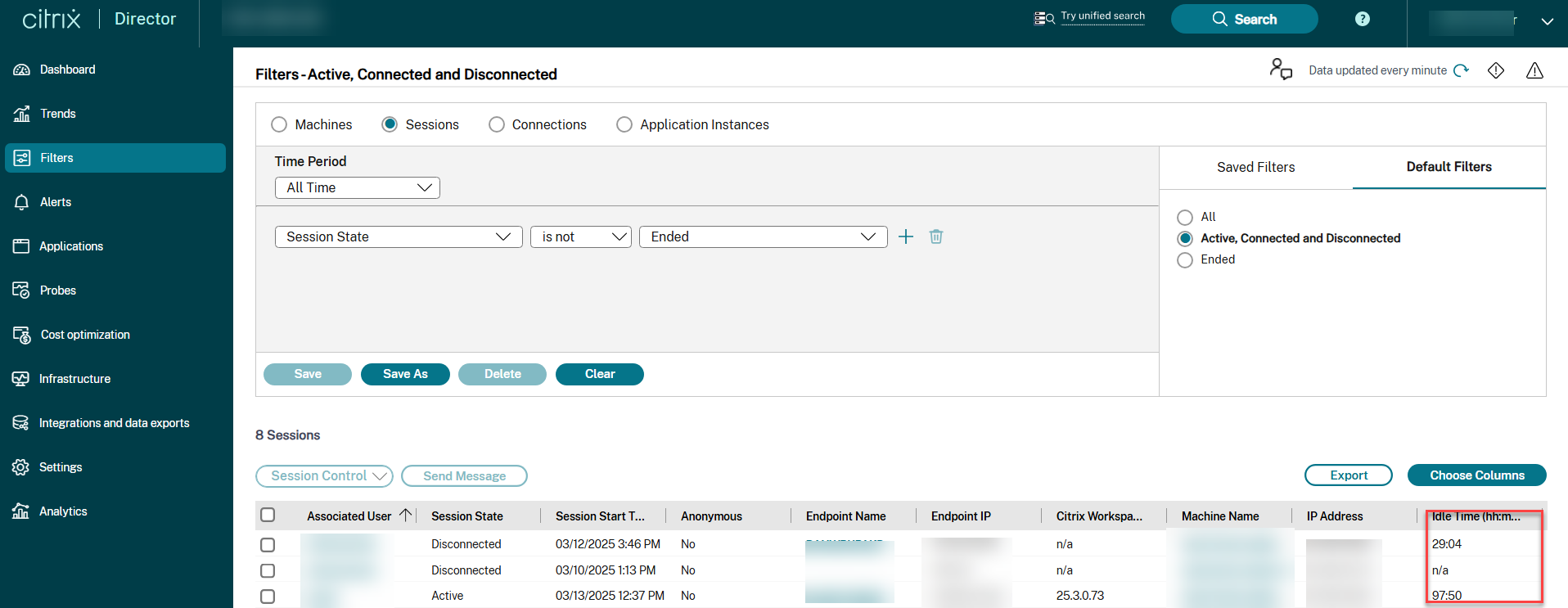This screenshot has width=1568, height=608.
Task: Click the warning triangle alerts icon
Action: tap(1534, 70)
